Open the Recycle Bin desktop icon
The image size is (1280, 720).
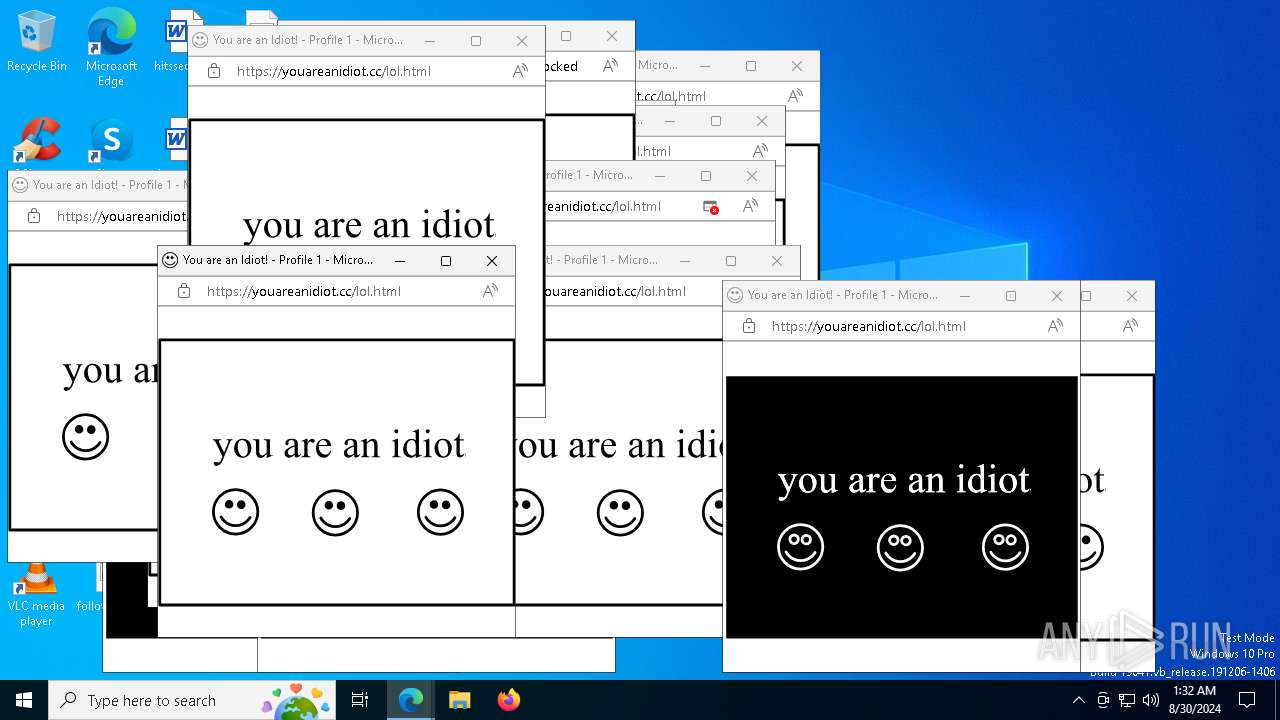coord(37,42)
